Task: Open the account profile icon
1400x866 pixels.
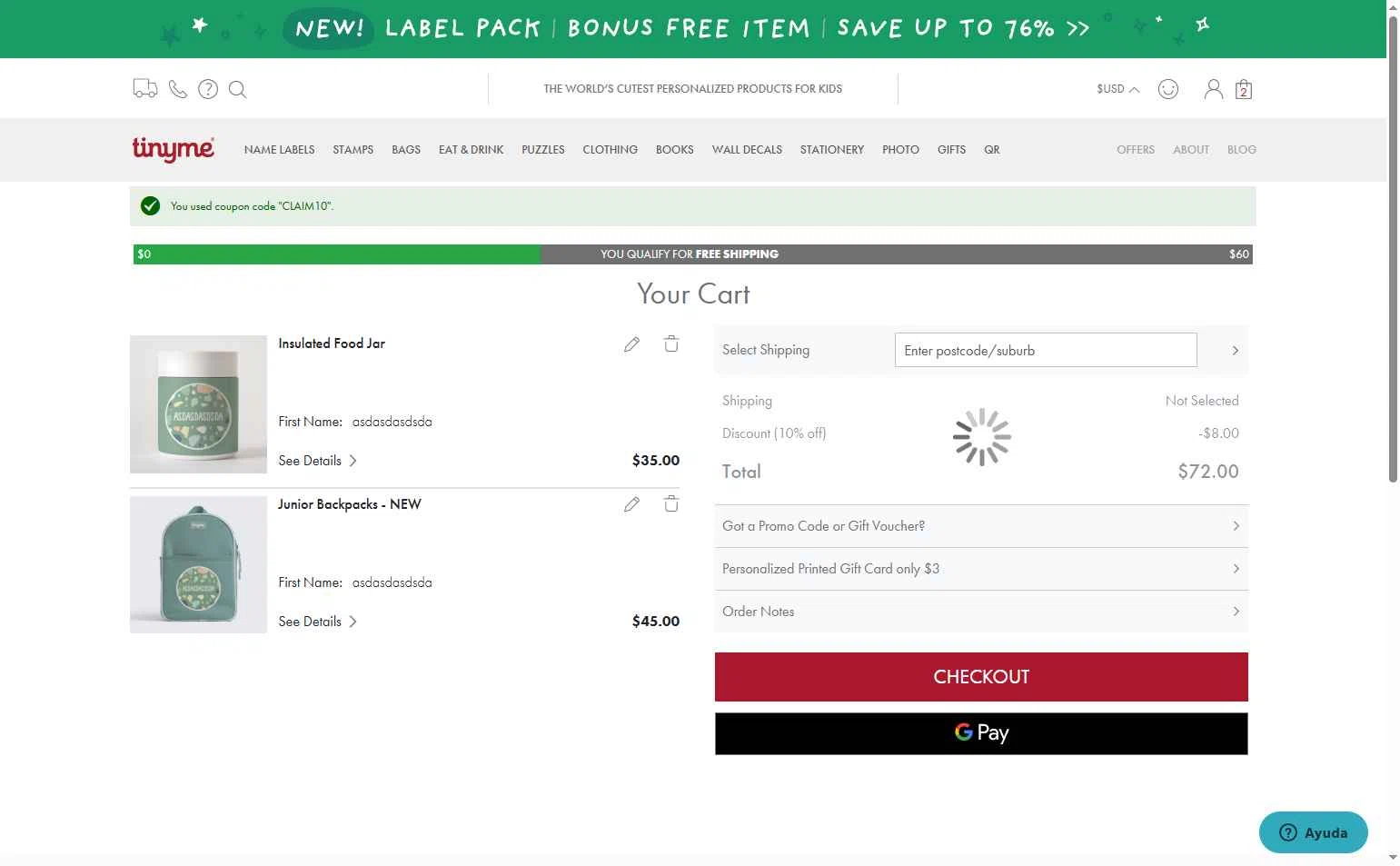Action: (x=1214, y=89)
